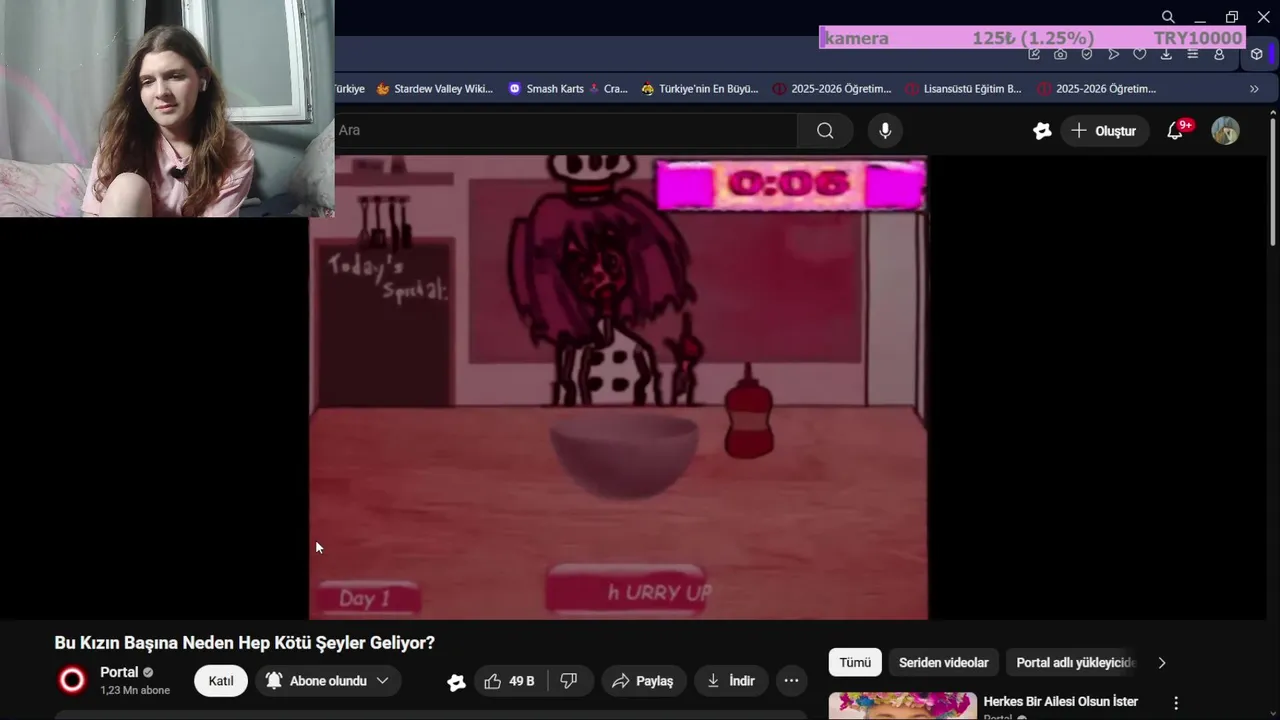Open the easy setup sliders icon
The image size is (1280, 720).
pyautogui.click(x=1192, y=54)
